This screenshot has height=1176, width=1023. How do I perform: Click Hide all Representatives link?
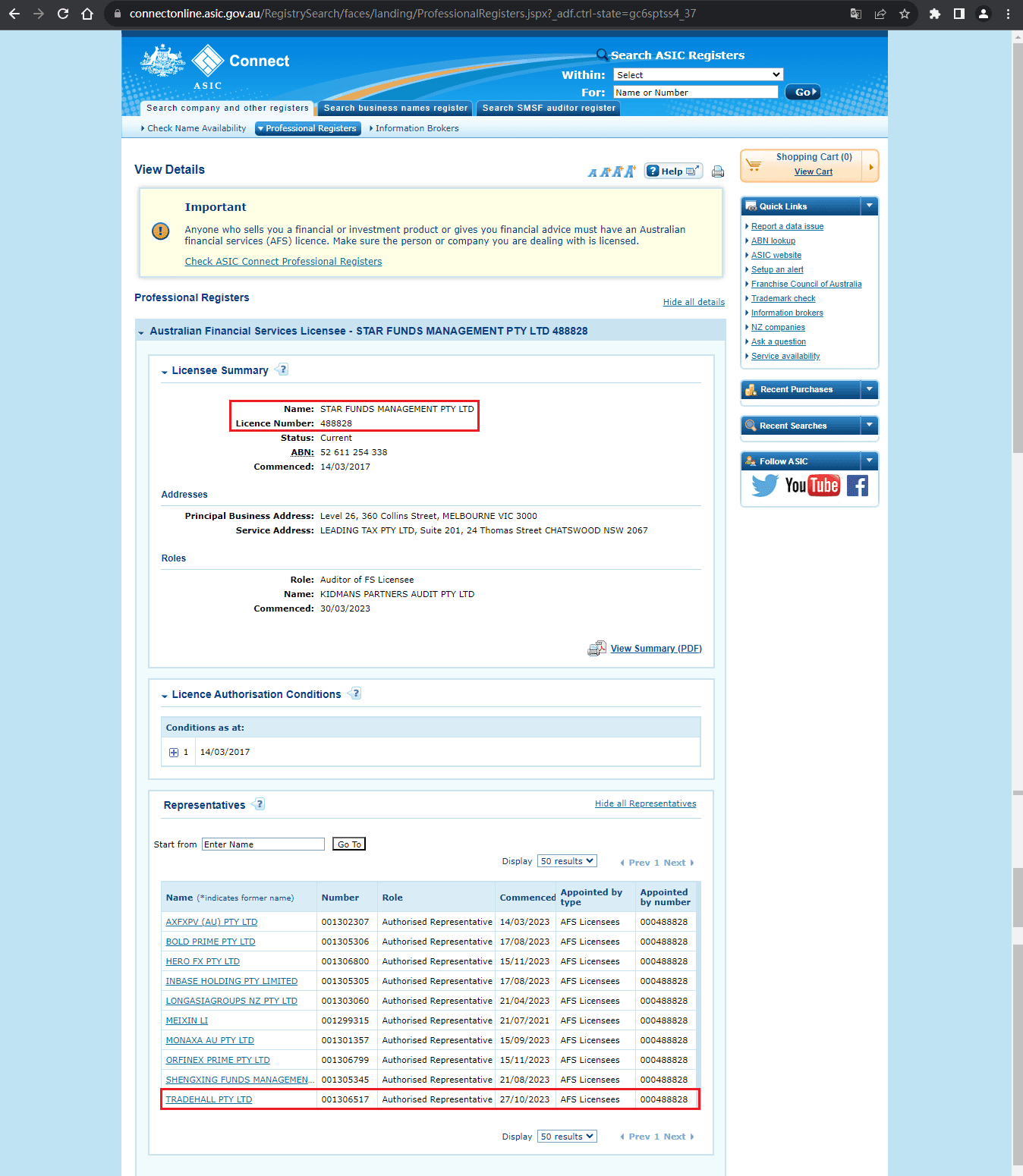tap(645, 803)
